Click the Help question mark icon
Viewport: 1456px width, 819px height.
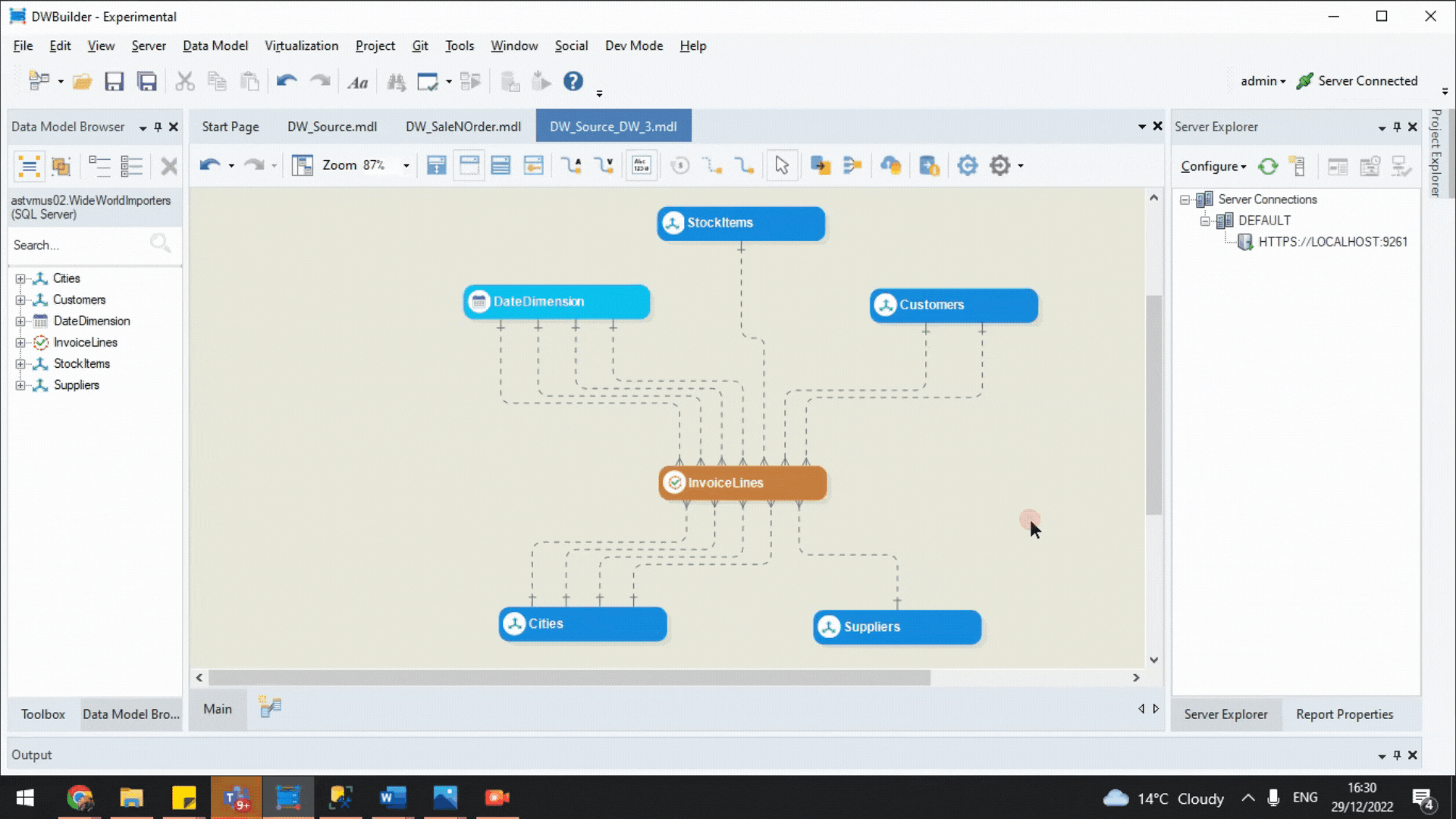pyautogui.click(x=573, y=81)
